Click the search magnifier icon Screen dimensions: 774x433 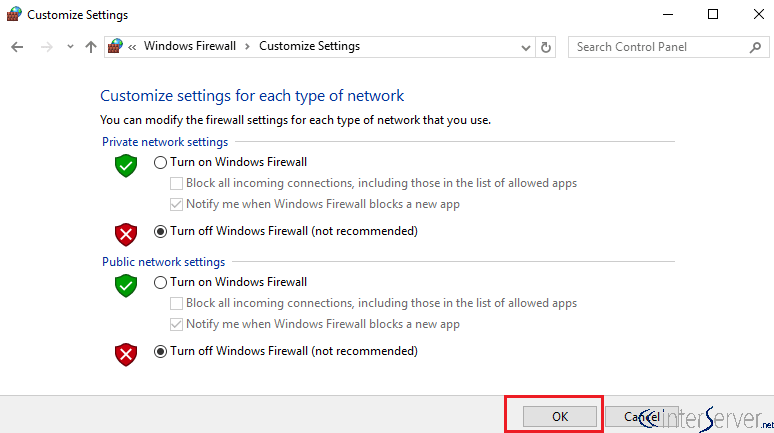755,47
